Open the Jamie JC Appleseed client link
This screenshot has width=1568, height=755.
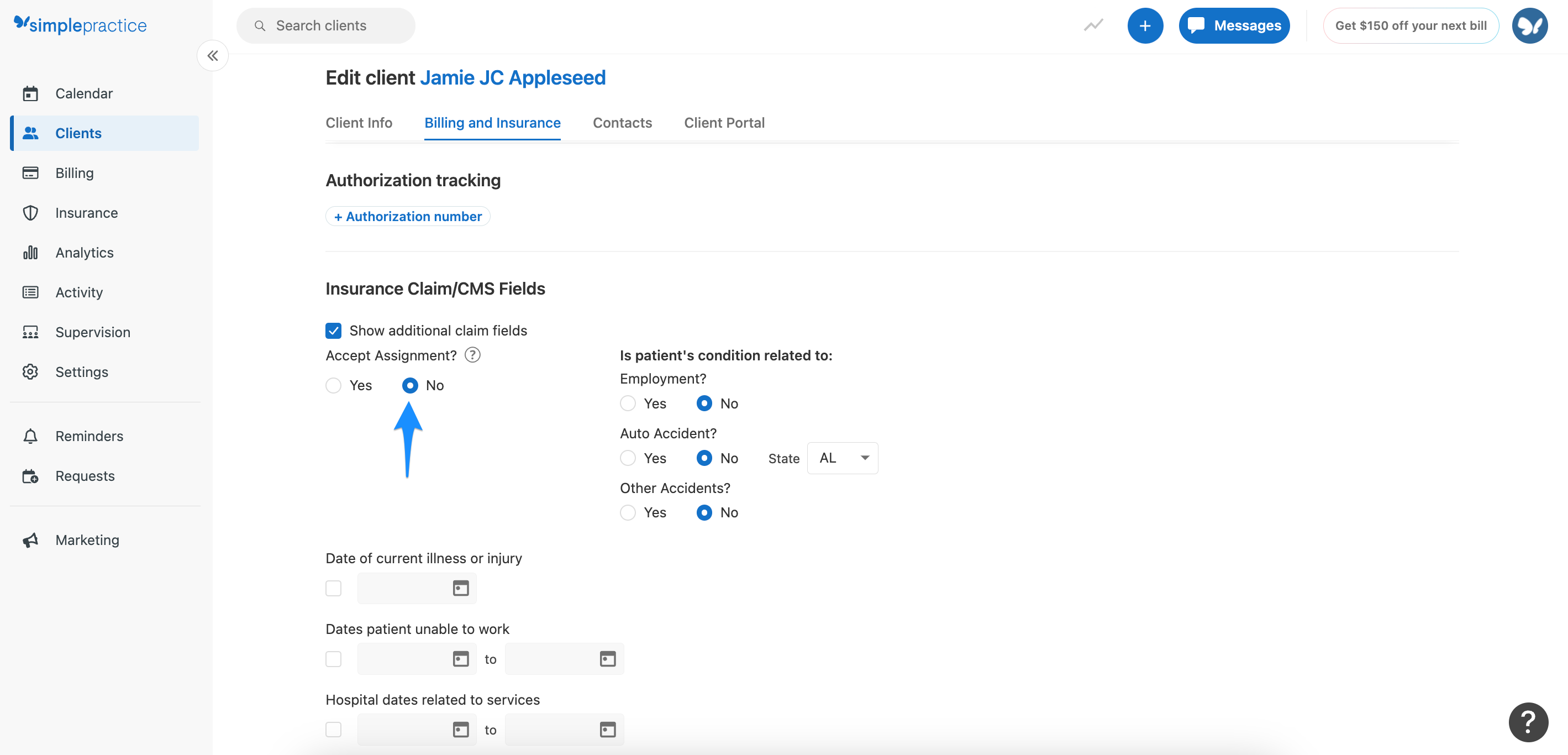pos(513,78)
